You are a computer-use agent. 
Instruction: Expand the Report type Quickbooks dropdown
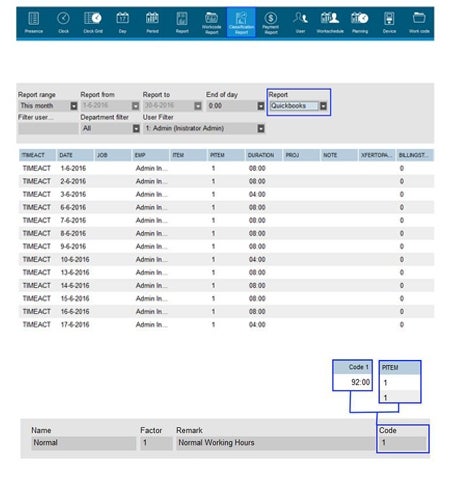pyautogui.click(x=323, y=106)
